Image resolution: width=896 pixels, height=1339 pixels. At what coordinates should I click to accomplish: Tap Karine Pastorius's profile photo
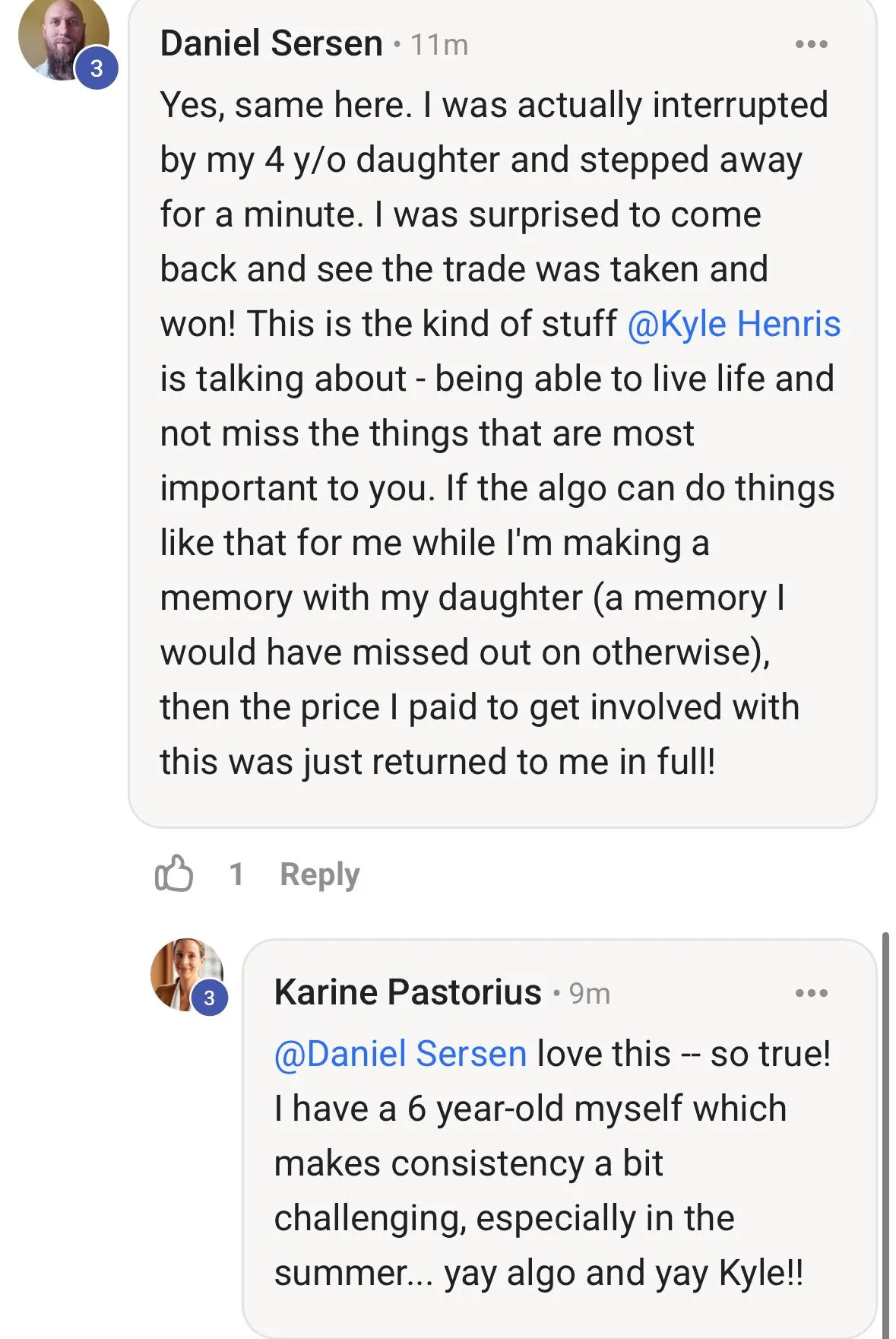point(187,974)
